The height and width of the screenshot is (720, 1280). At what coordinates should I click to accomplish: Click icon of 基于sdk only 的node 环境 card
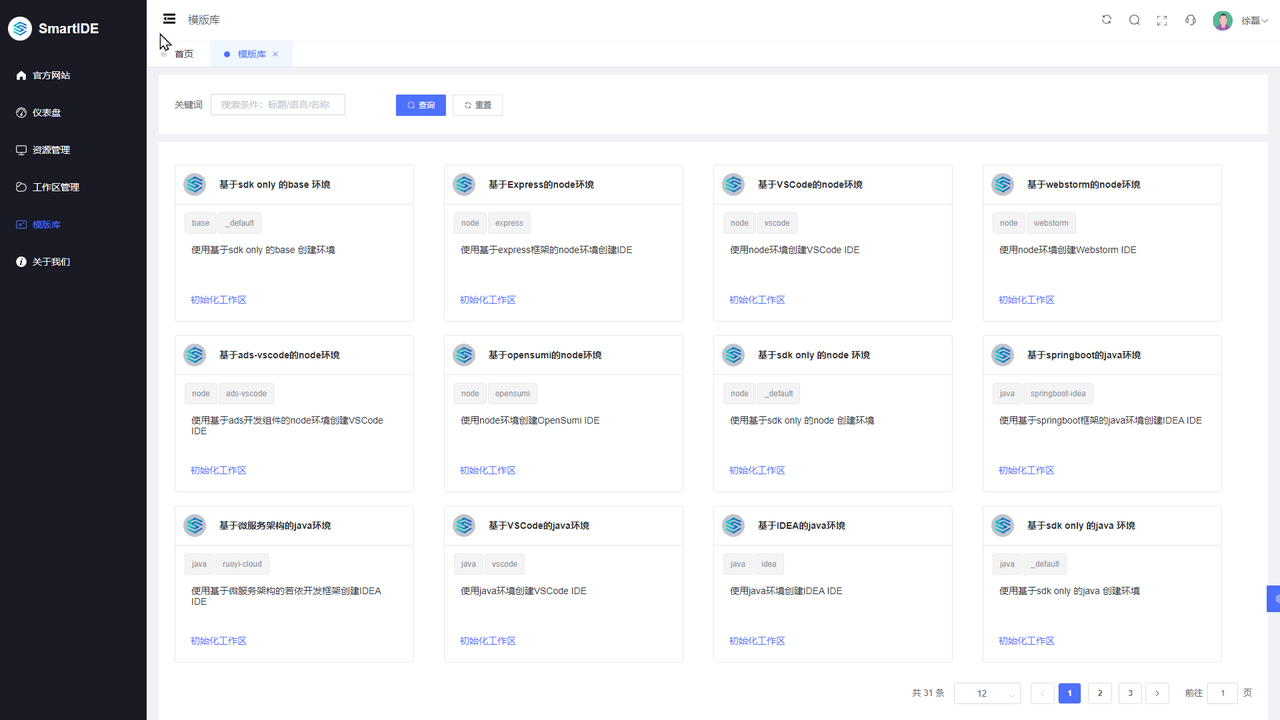pos(733,355)
